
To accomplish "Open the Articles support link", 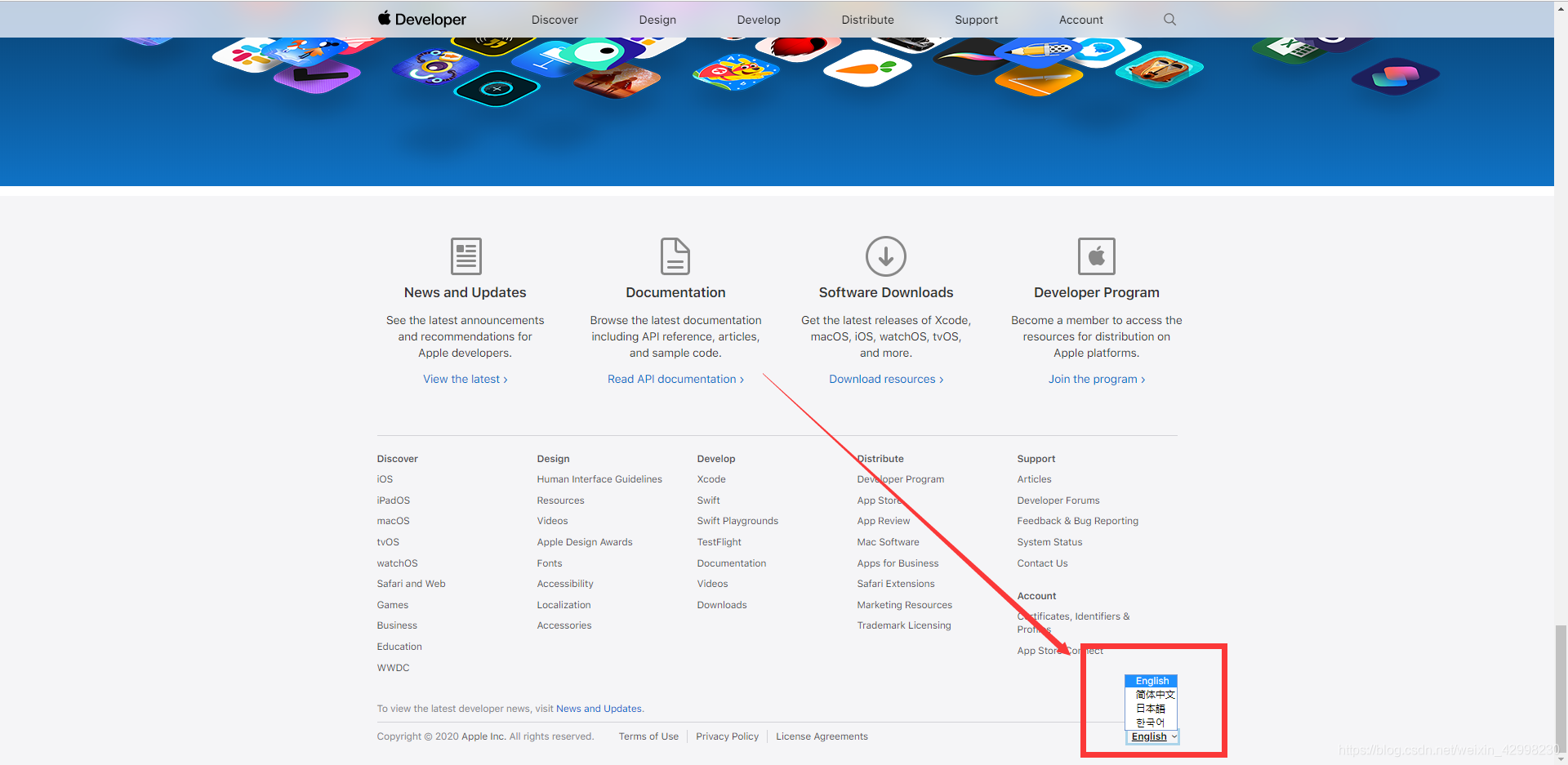I will (1034, 479).
